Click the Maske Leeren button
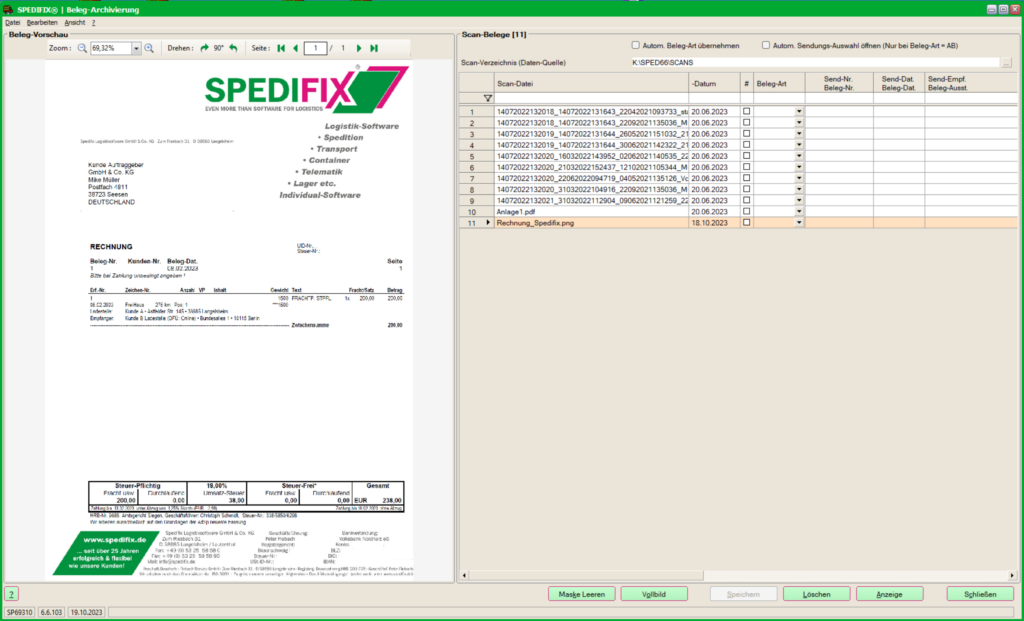The height and width of the screenshot is (621, 1024). point(581,594)
